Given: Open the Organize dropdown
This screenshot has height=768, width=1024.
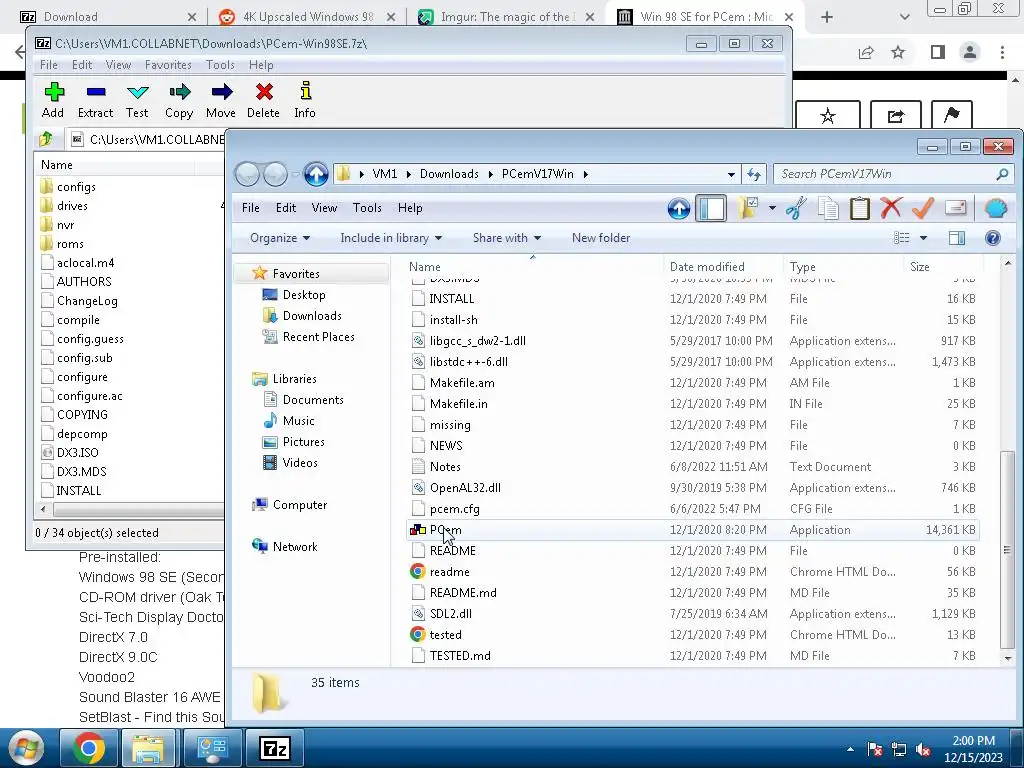Looking at the screenshot, I should point(280,238).
